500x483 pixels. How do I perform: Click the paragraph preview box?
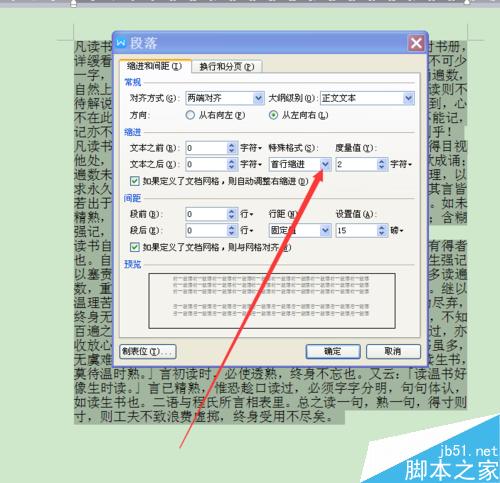pos(272,301)
